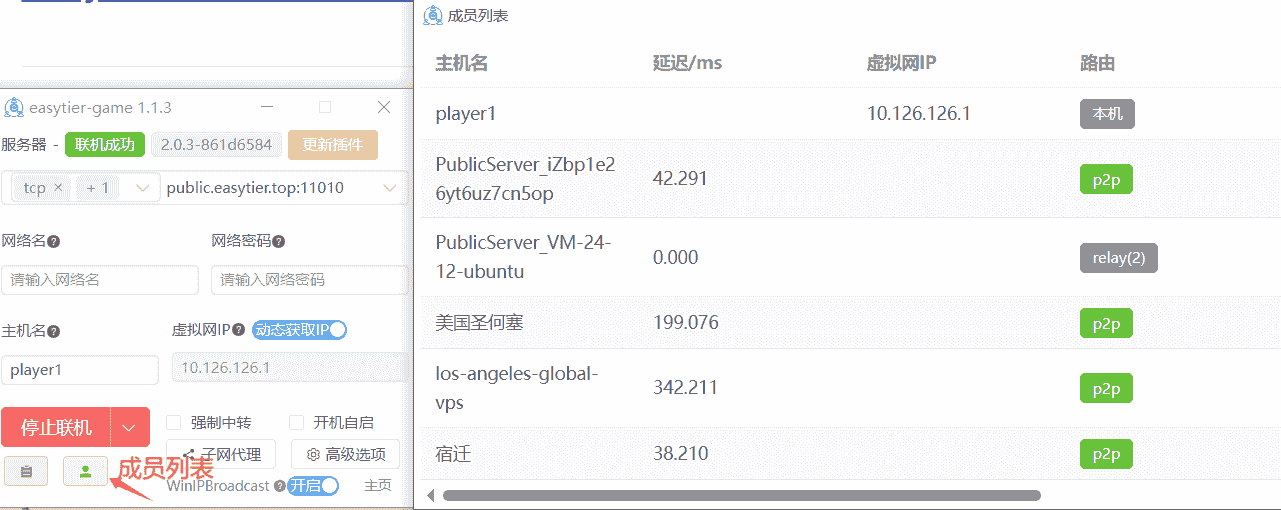
Task: Enable 强制中转 checkbox
Action: 174,423
